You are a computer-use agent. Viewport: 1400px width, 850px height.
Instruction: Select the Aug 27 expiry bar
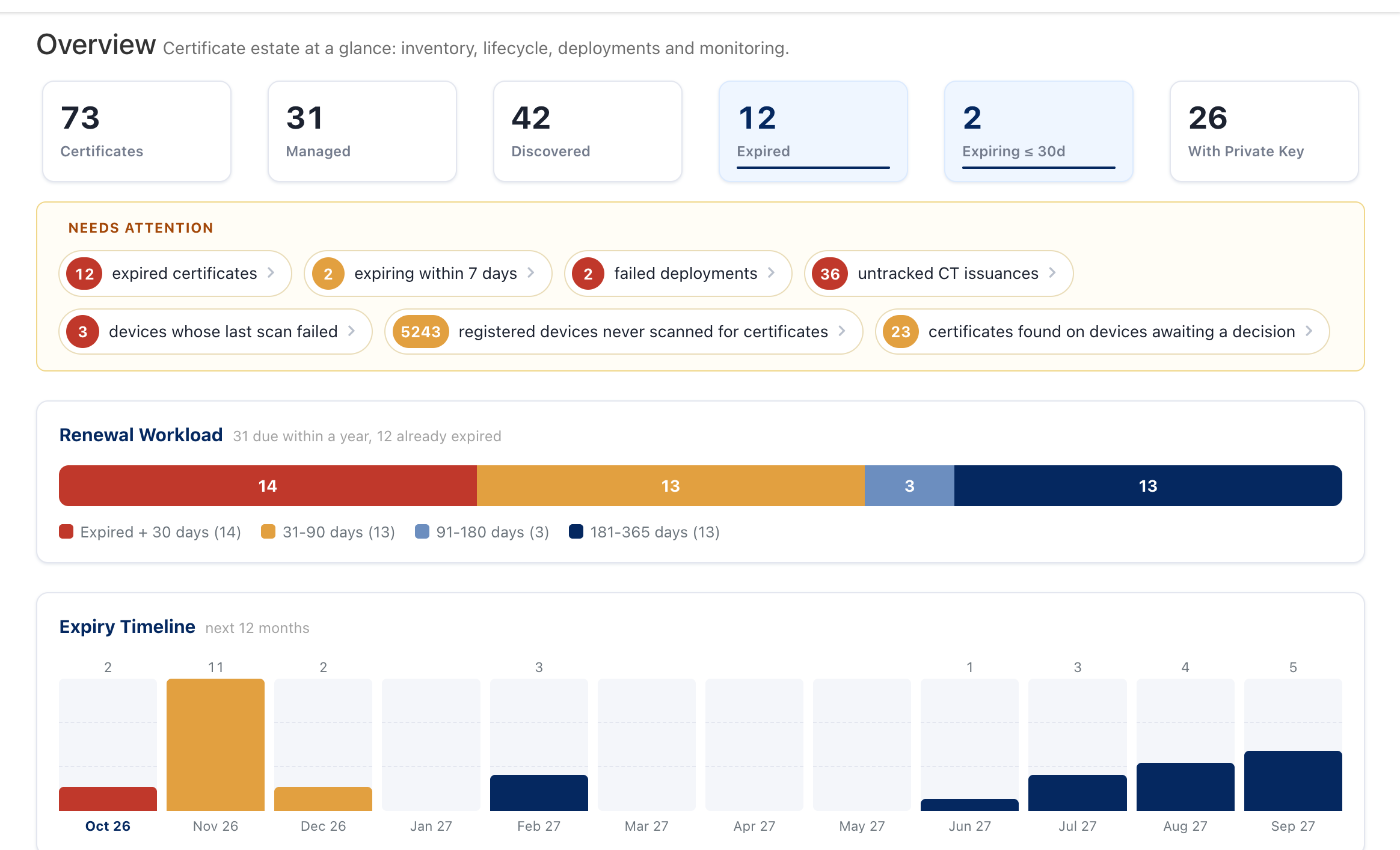(1186, 787)
